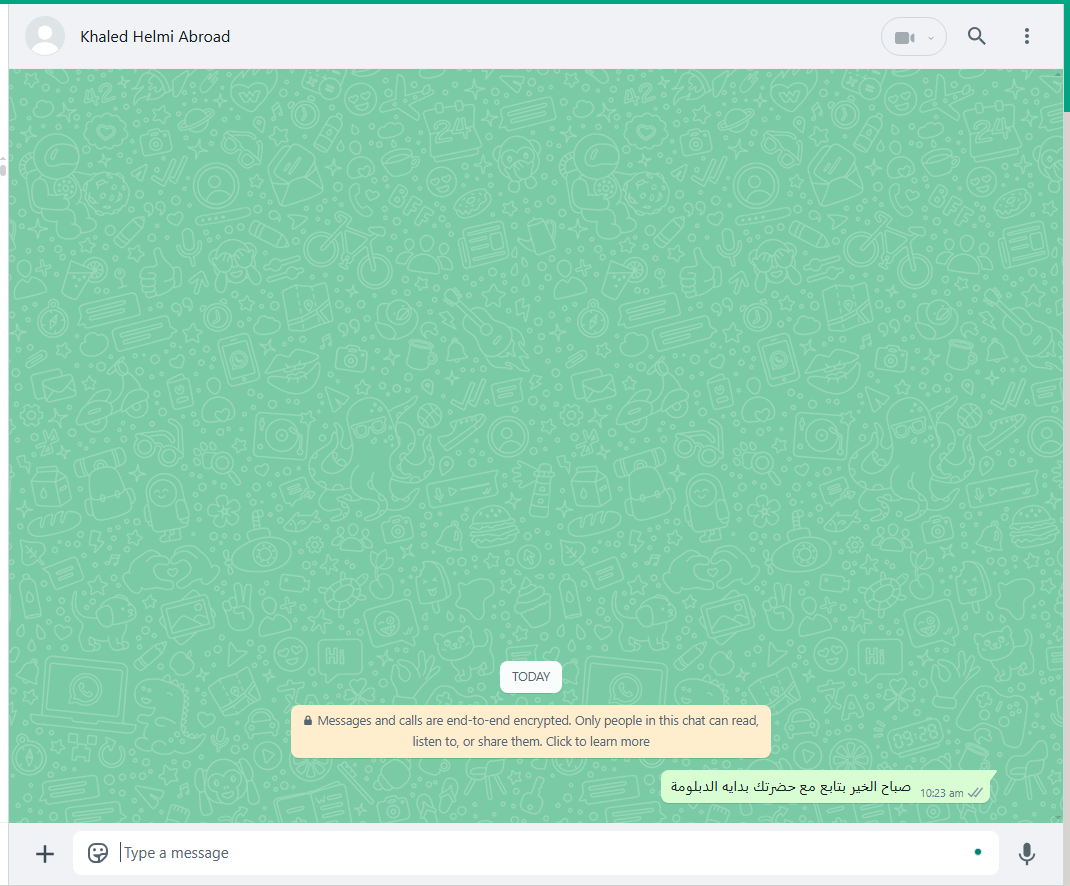Record a voice message with microphone
This screenshot has width=1070, height=886.
(x=1026, y=853)
